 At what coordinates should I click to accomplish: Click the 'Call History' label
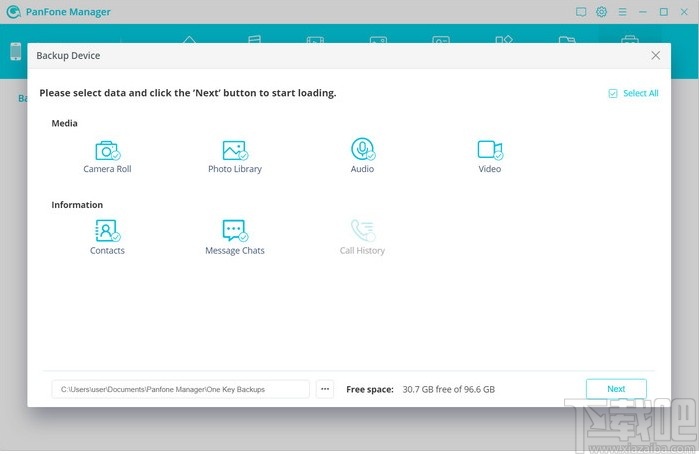coord(362,251)
